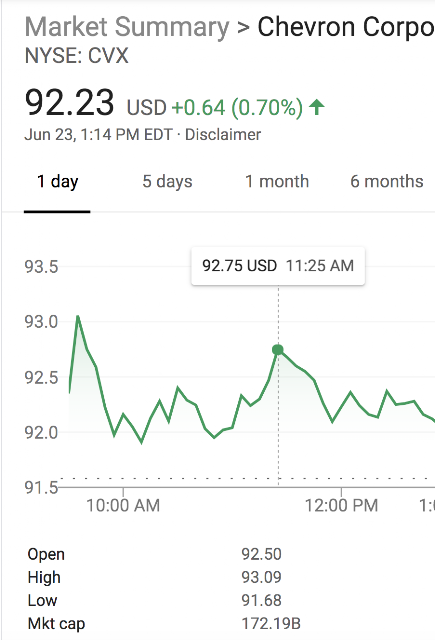This screenshot has width=435, height=640.
Task: Click the green data point marker
Action: (278, 350)
